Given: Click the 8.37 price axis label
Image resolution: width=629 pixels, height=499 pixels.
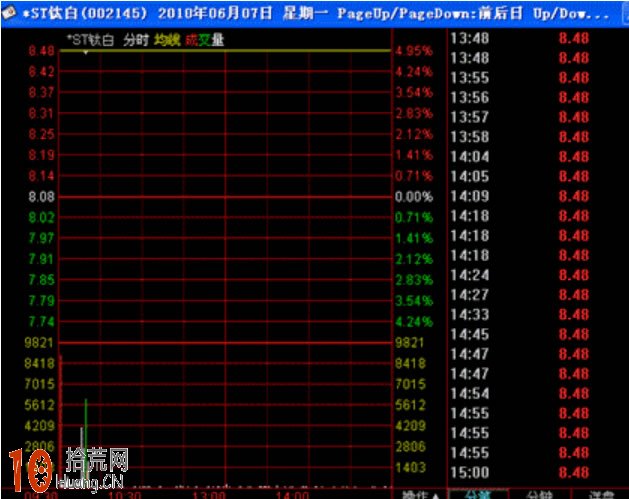Looking at the screenshot, I should coord(41,93).
